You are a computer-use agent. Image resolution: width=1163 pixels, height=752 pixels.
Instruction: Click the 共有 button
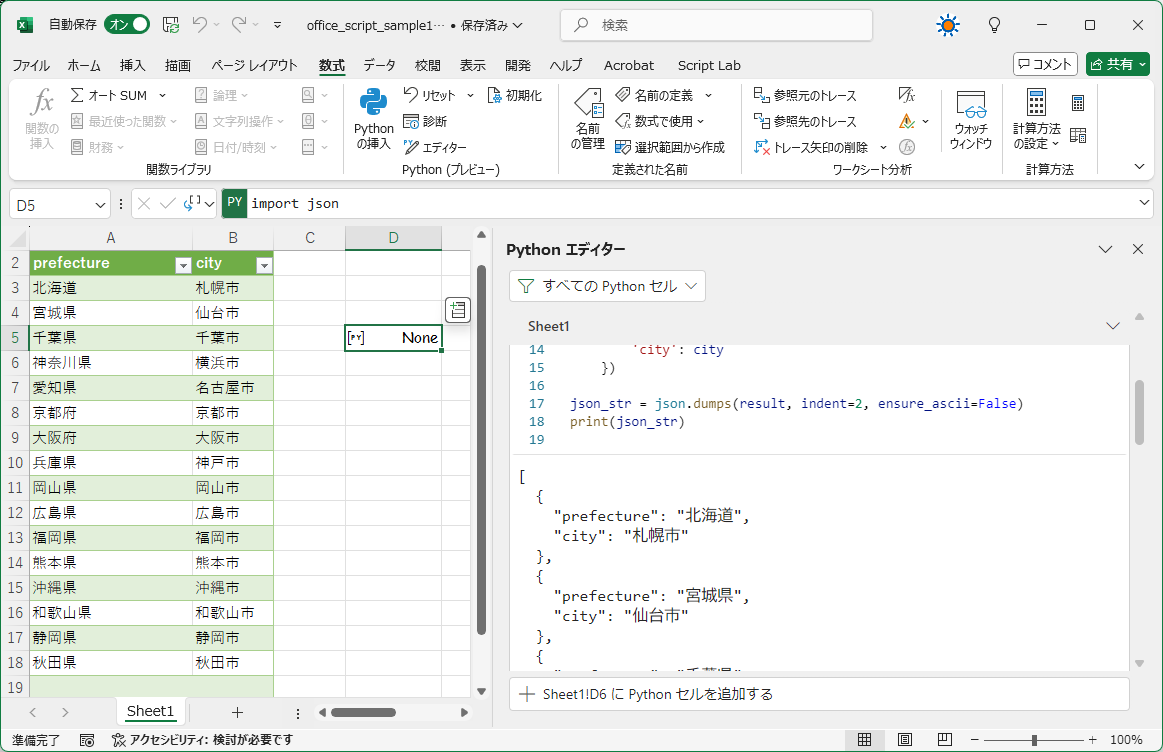1117,63
